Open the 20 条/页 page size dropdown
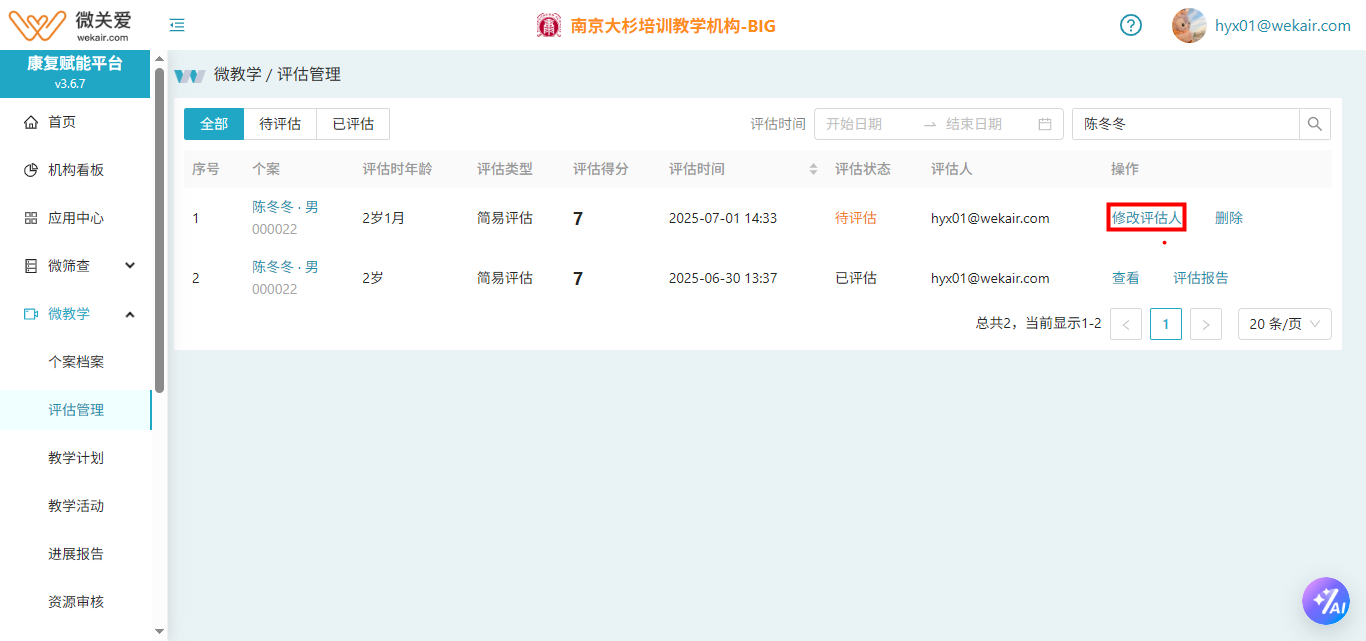This screenshot has width=1366, height=641. tap(1284, 324)
